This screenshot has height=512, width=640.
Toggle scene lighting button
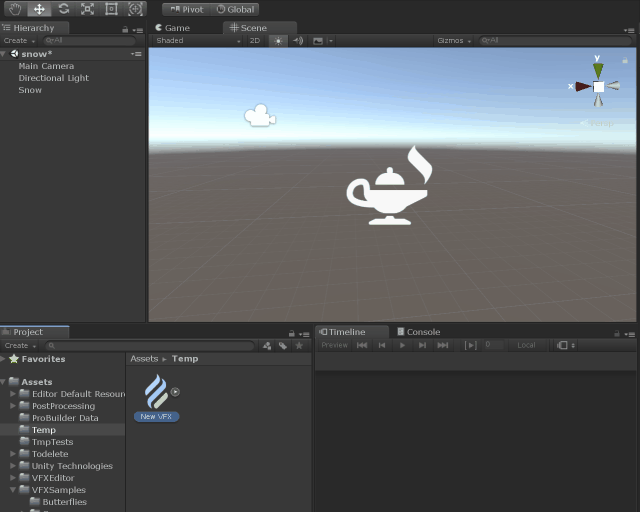[278, 41]
